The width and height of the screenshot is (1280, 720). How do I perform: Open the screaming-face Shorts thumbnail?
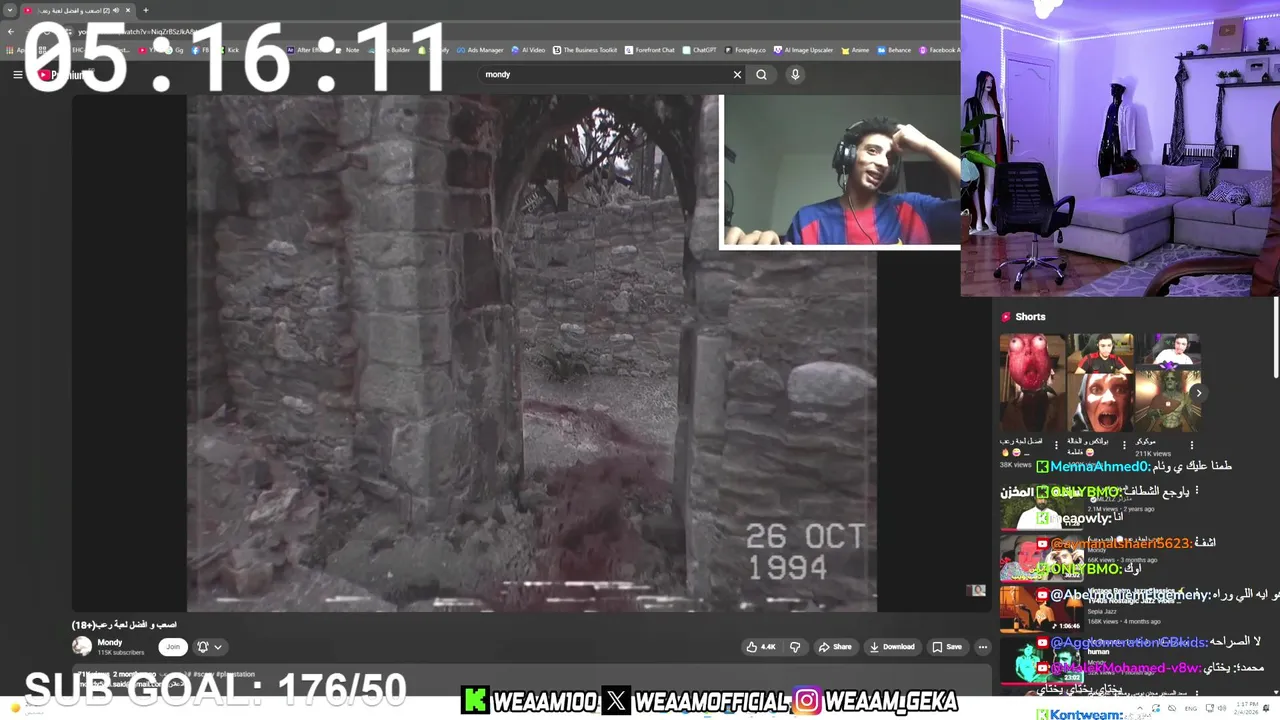pos(1100,383)
